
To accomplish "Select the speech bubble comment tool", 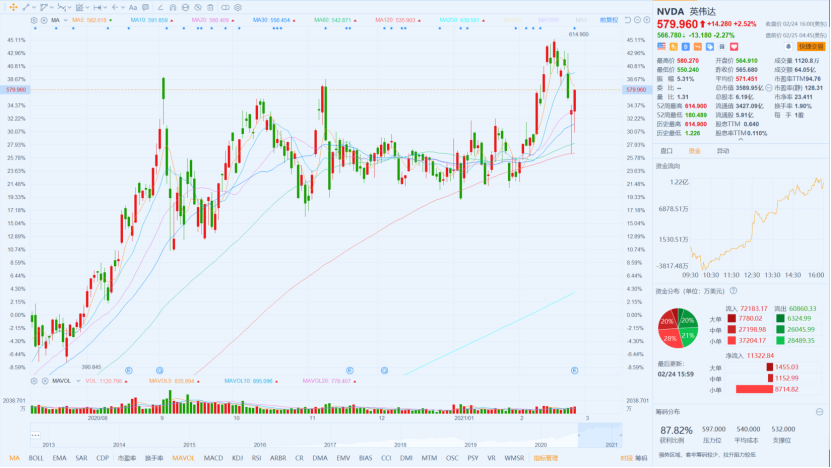I will pyautogui.click(x=145, y=7).
